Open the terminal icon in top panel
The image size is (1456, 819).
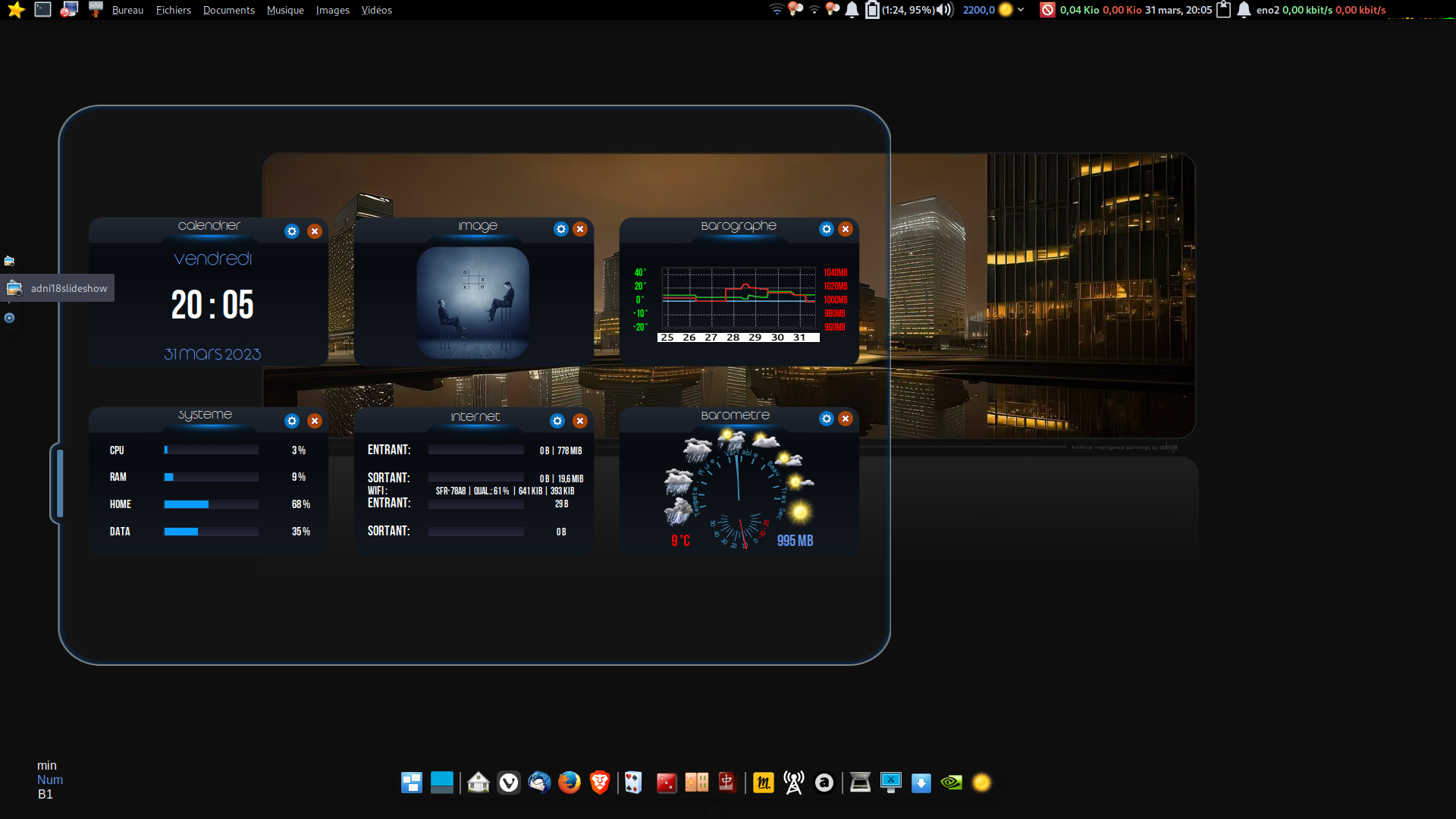tap(43, 10)
